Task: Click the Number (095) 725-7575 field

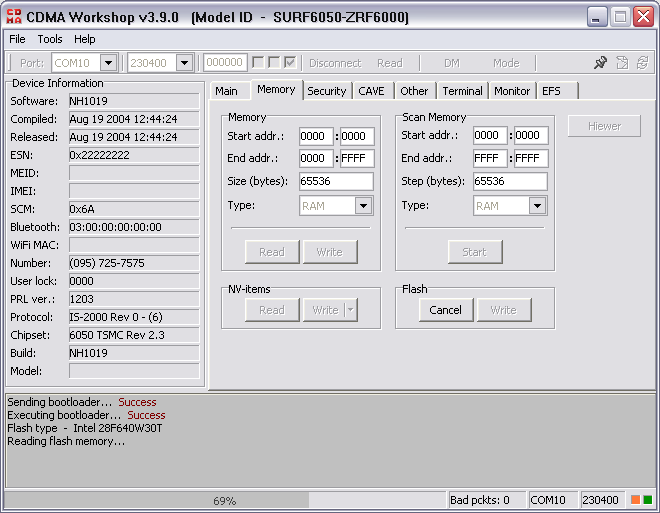Action: pyautogui.click(x=134, y=263)
